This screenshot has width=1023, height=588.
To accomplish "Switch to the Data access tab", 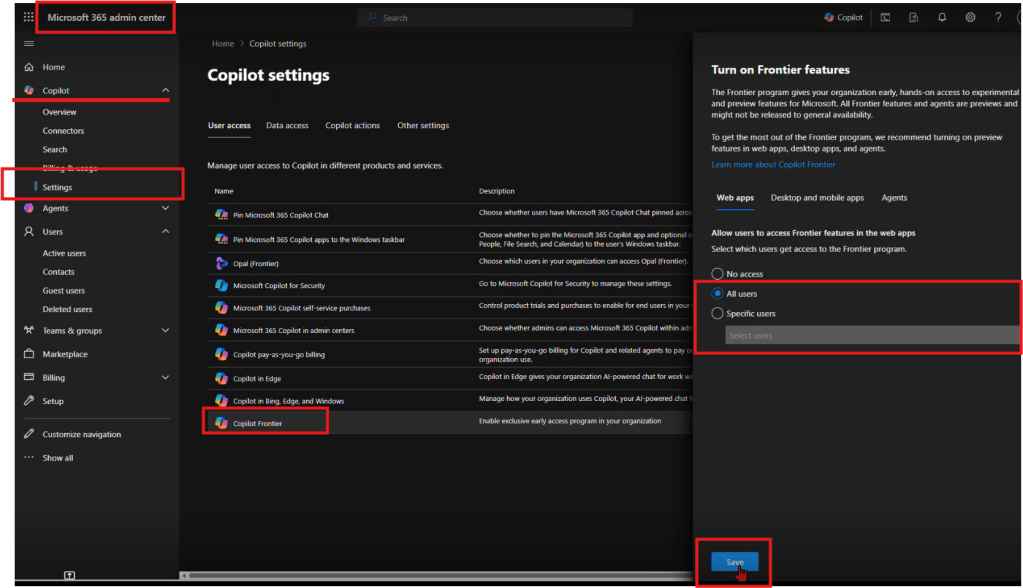I will tap(287, 126).
